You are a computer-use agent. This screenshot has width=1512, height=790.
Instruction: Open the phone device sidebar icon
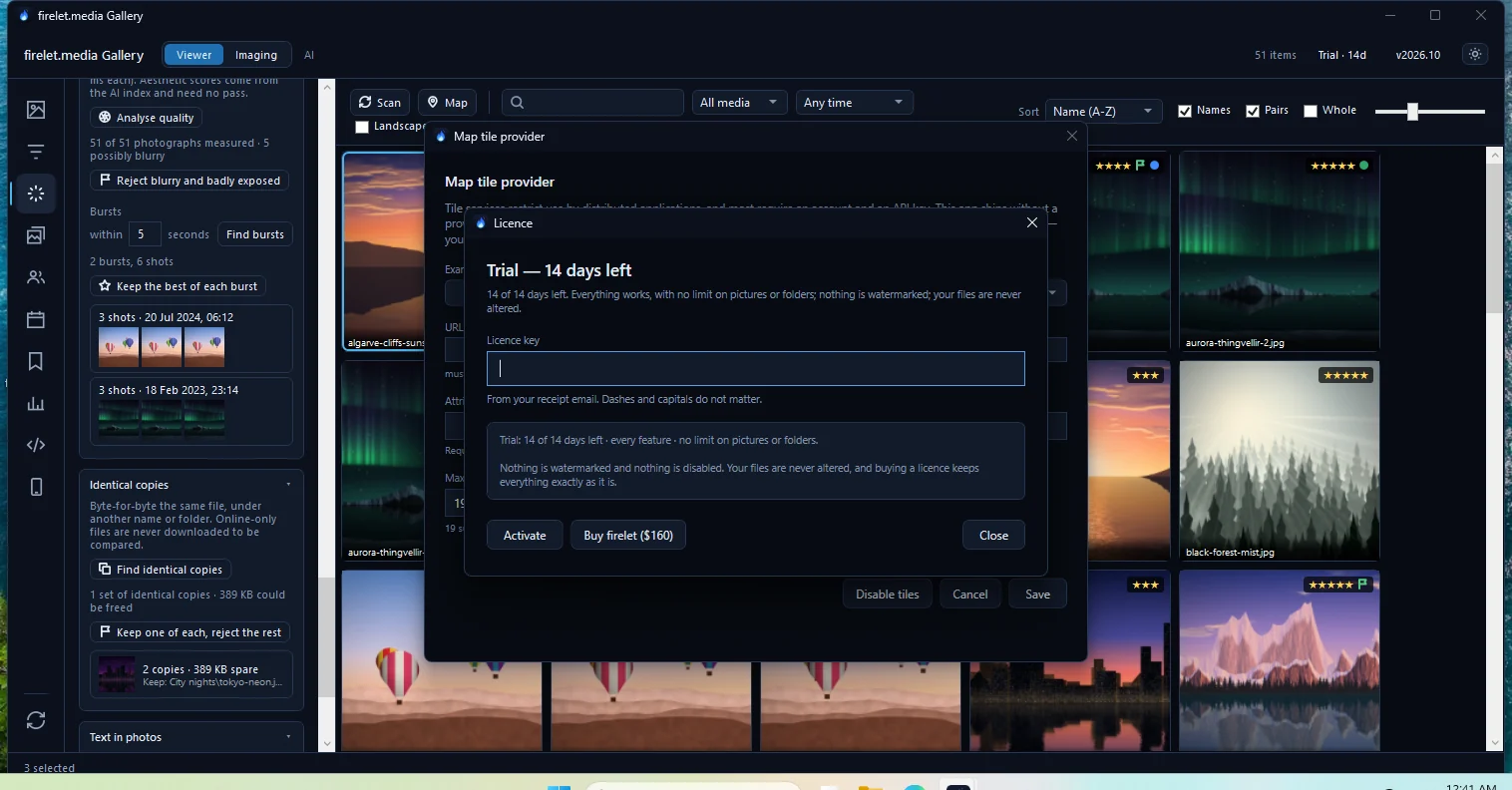[x=36, y=487]
